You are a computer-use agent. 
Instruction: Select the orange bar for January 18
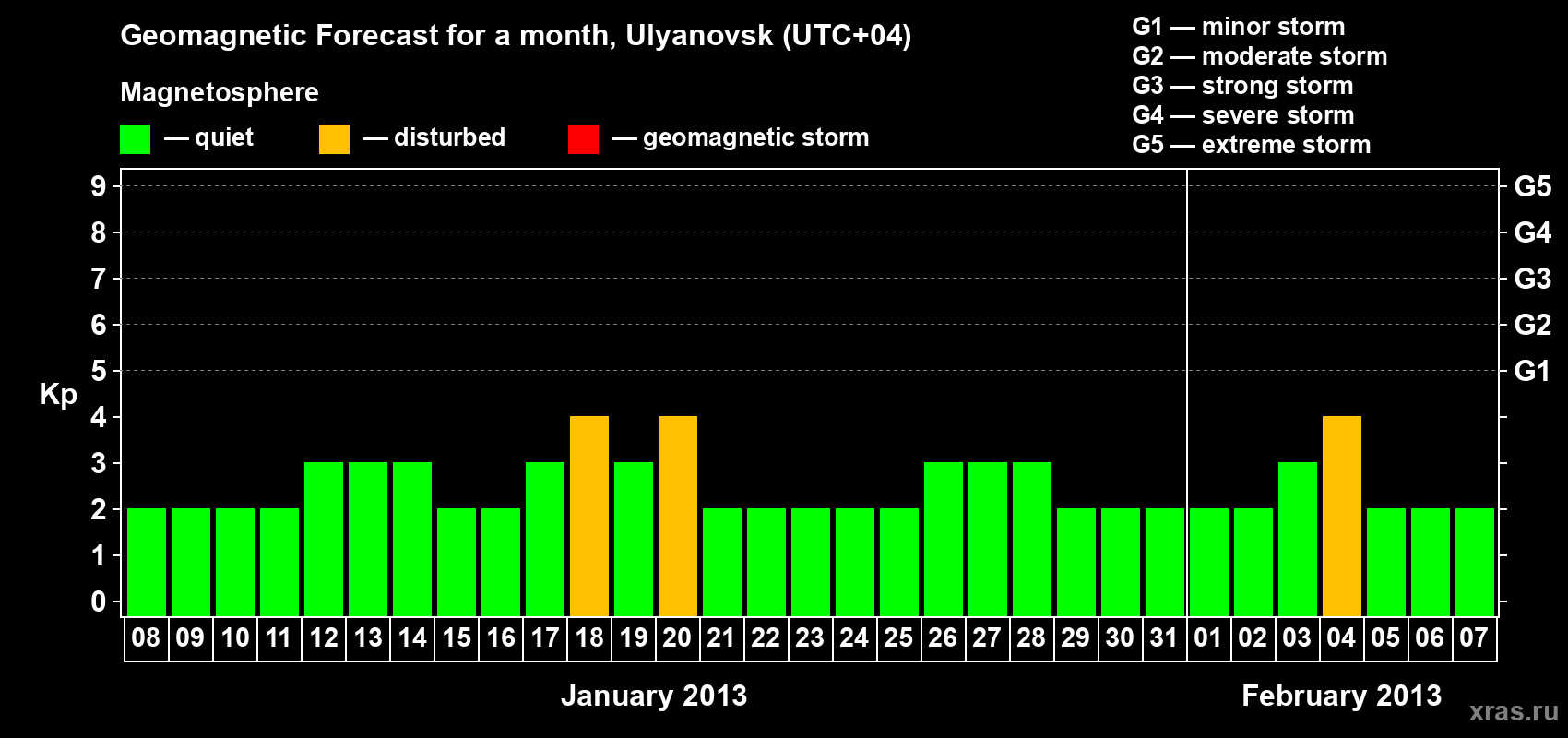589,517
